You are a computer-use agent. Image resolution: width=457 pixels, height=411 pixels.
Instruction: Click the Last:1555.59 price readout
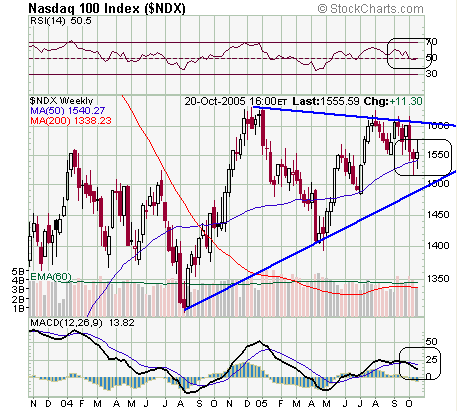(x=326, y=101)
